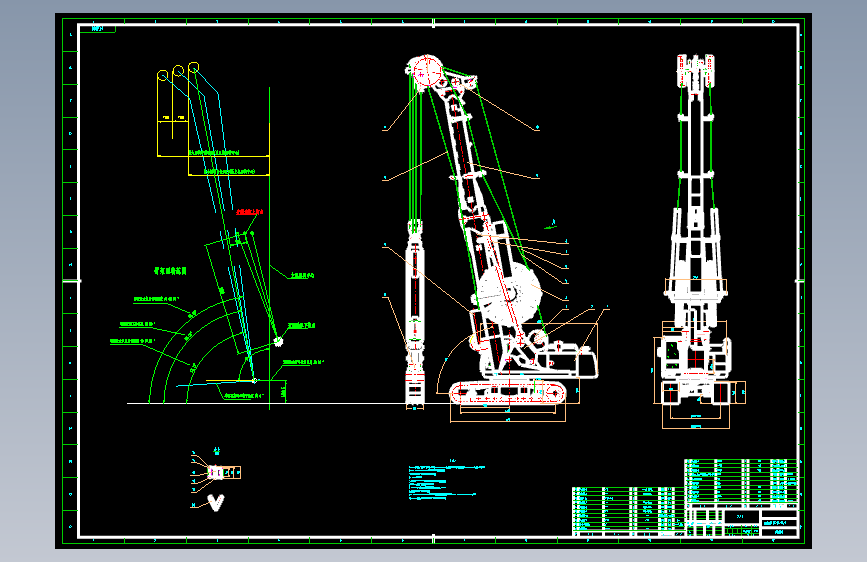This screenshot has width=867, height=562.
Task: Select the lower parts list table
Action: coord(628,511)
